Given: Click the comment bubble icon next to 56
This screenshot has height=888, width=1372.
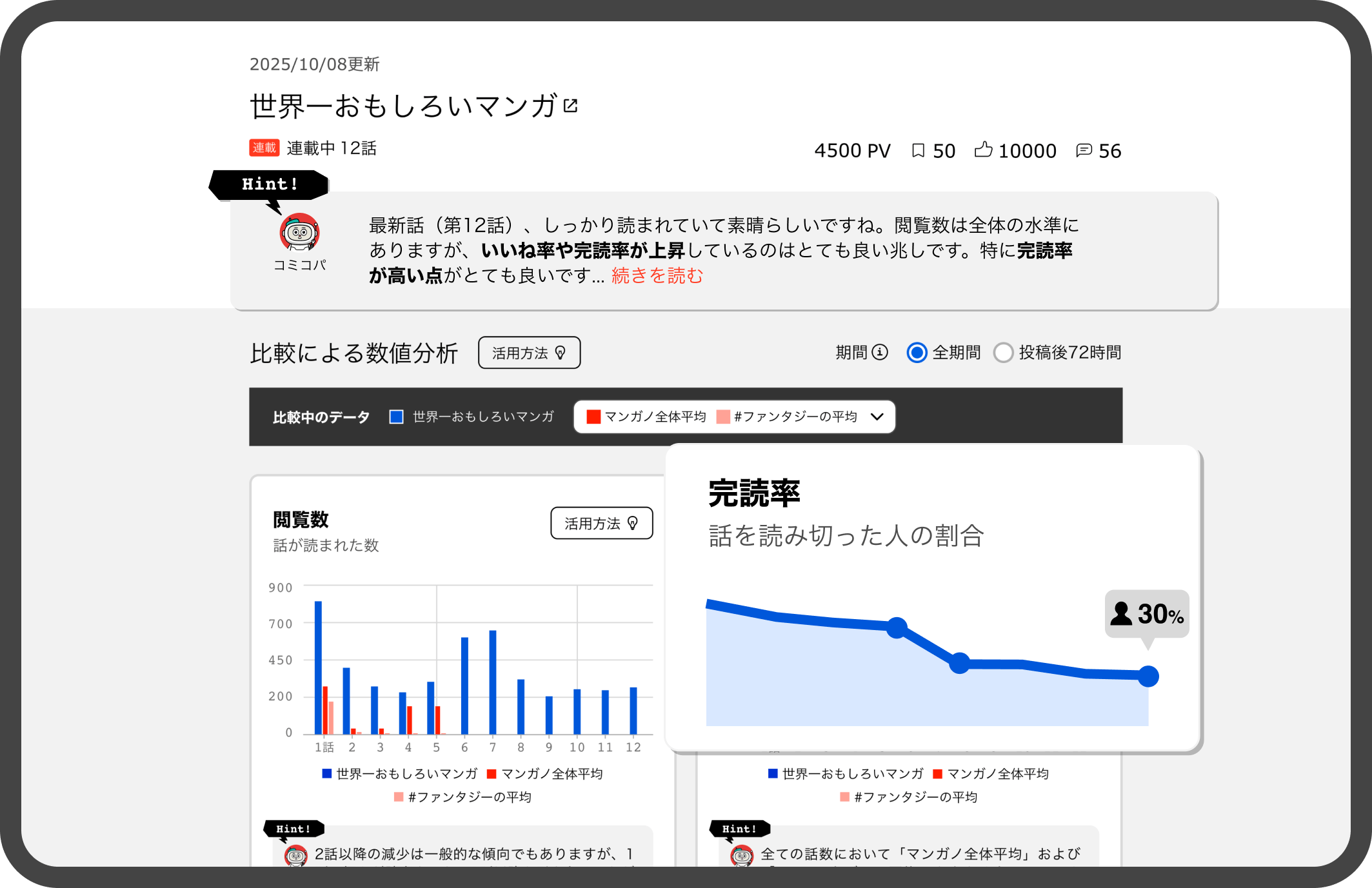Looking at the screenshot, I should pyautogui.click(x=1084, y=150).
